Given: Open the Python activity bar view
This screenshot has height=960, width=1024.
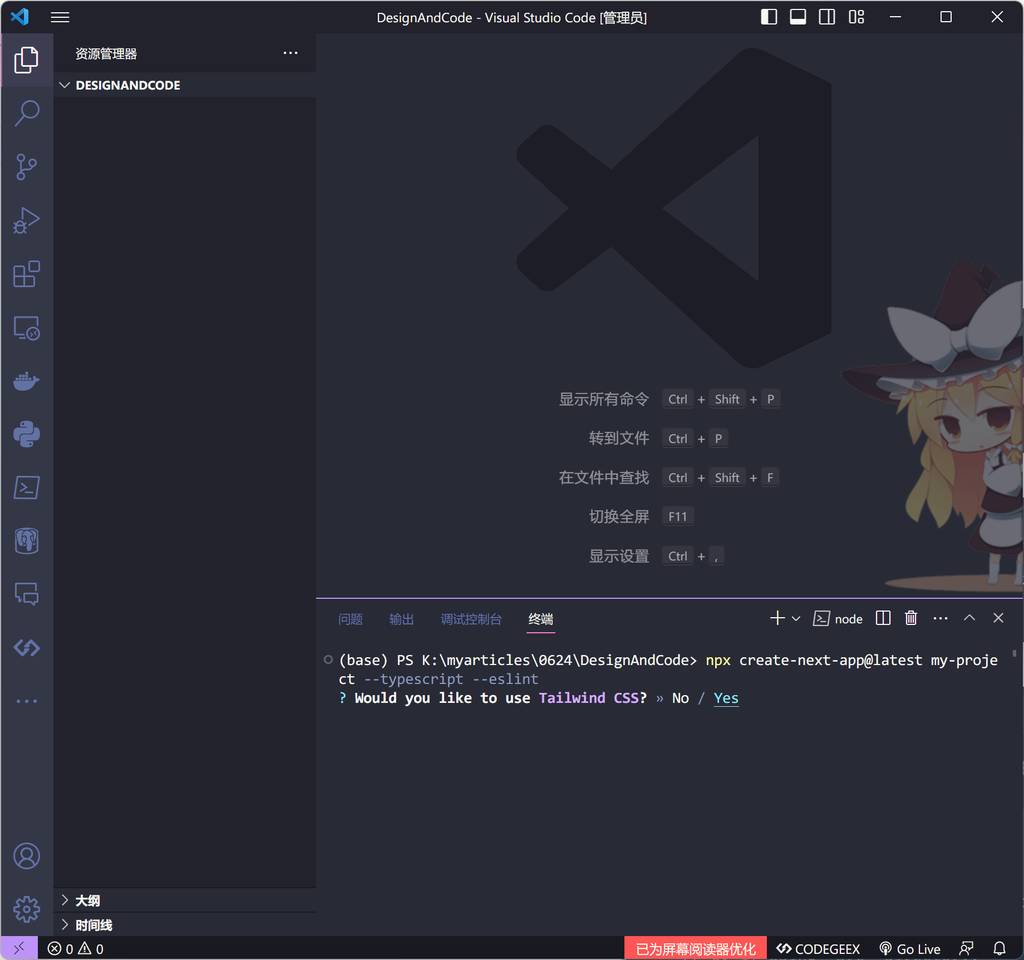Looking at the screenshot, I should (x=27, y=434).
